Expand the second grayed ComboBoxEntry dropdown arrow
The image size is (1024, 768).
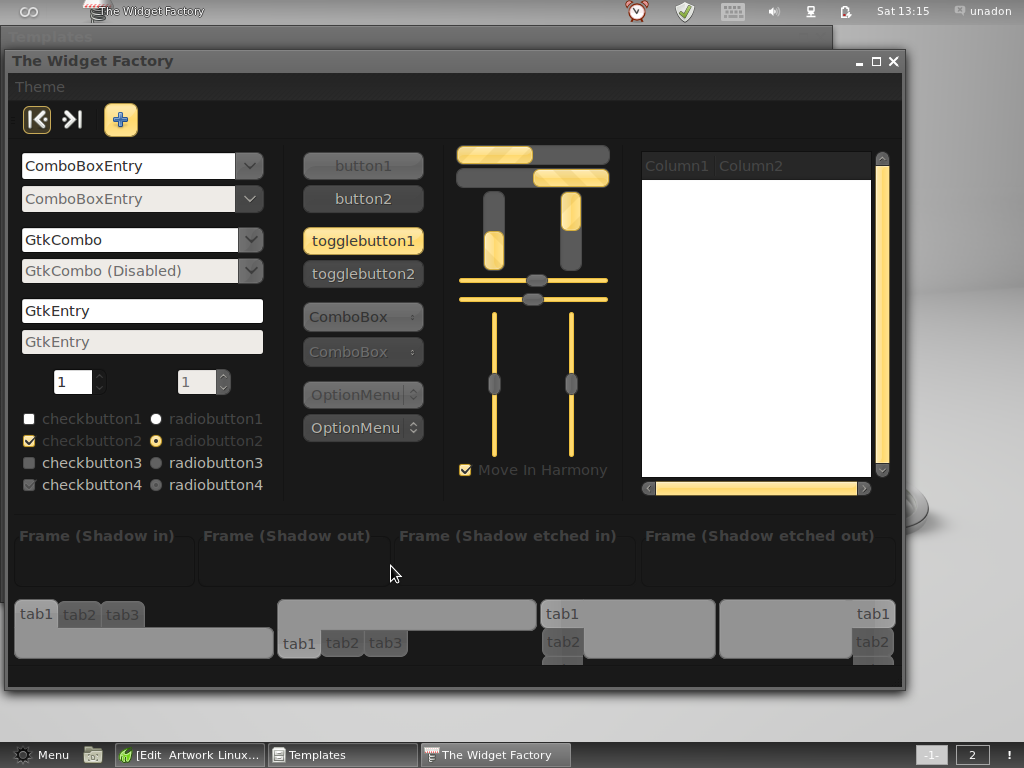[x=249, y=199]
